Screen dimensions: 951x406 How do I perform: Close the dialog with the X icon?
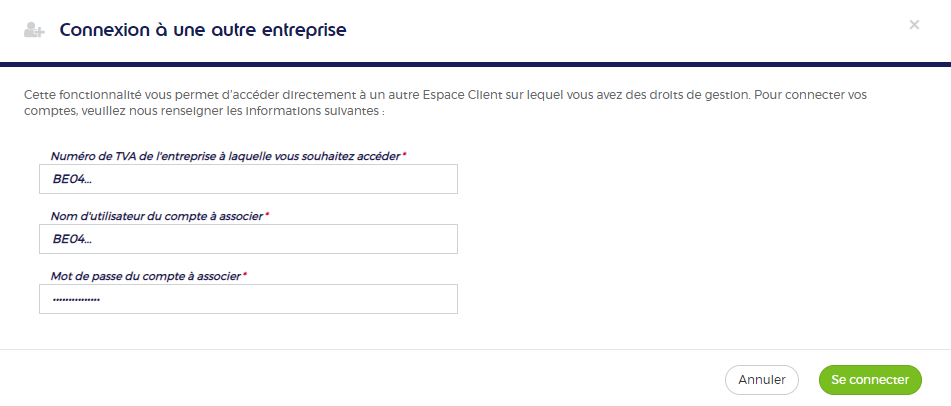pyautogui.click(x=914, y=25)
